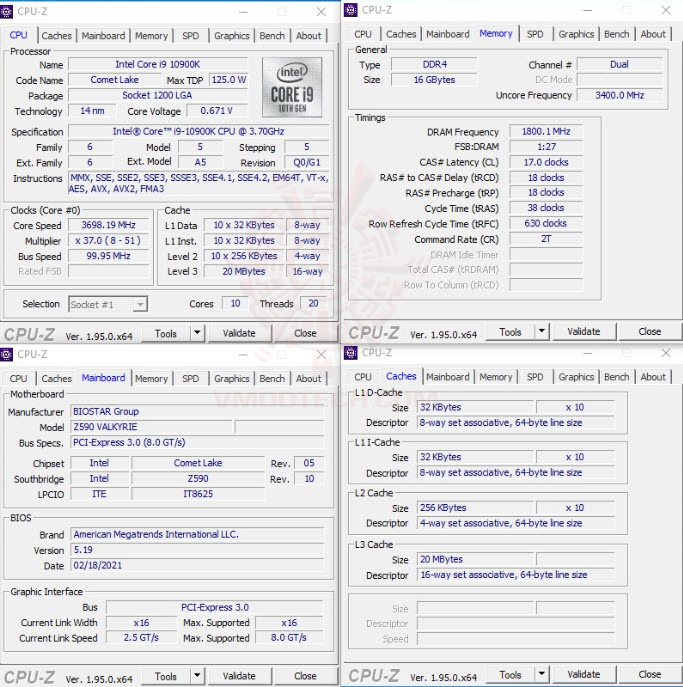
Task: Expand Tools dropdown arrow in Memory window
Action: pos(542,332)
